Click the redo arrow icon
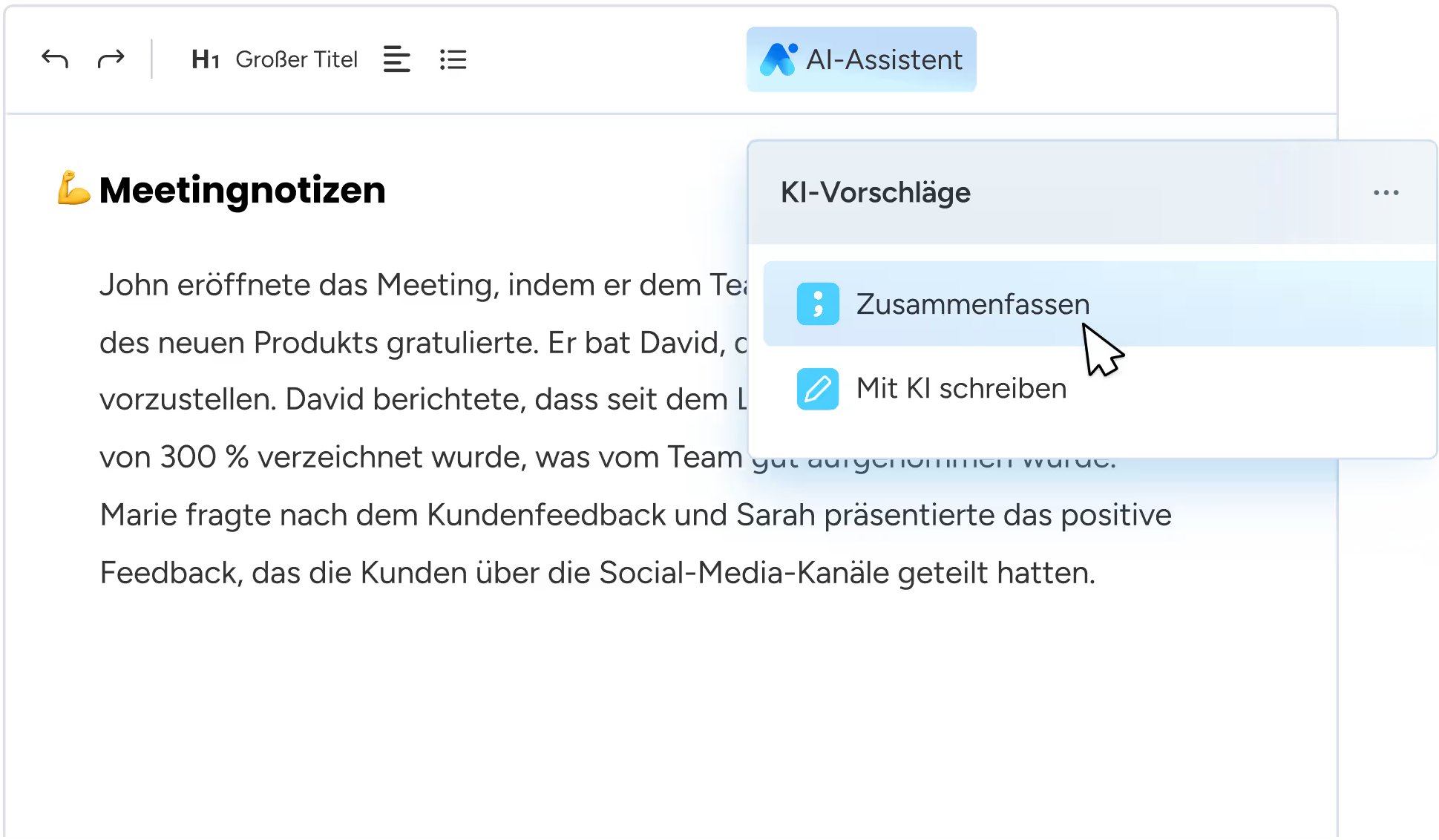The height and width of the screenshot is (840, 1439). (111, 59)
